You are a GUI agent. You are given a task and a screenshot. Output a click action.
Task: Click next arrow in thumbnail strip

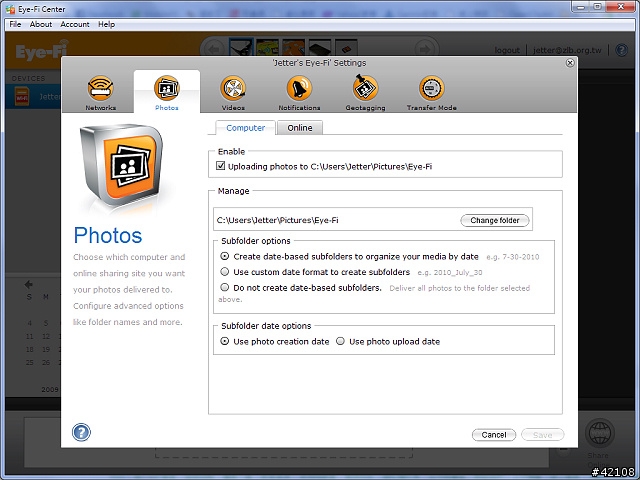[x=424, y=49]
